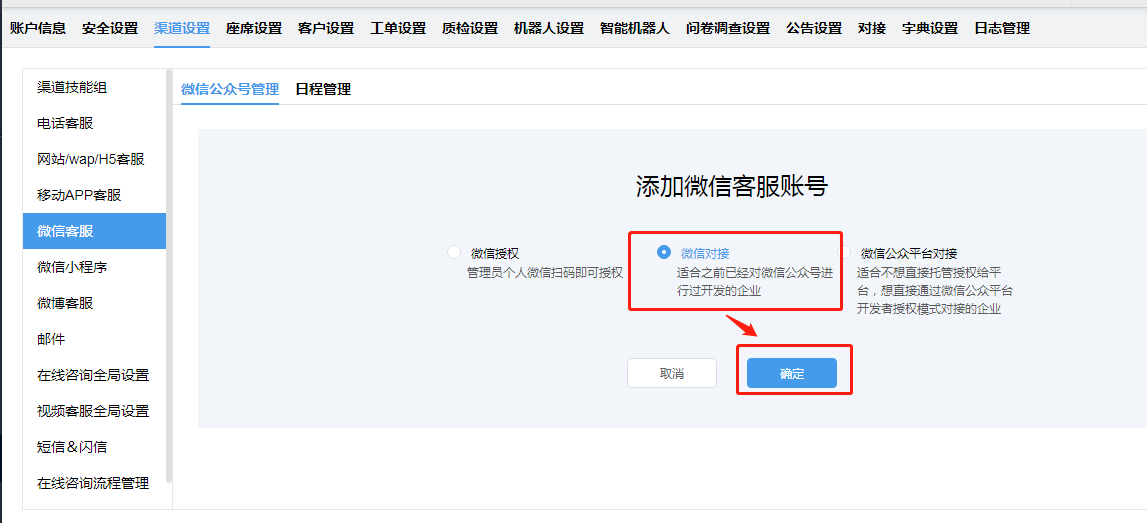Screen dimensions: 1147x523
Task: Open 微博客服 sidebar item
Action: (x=94, y=303)
